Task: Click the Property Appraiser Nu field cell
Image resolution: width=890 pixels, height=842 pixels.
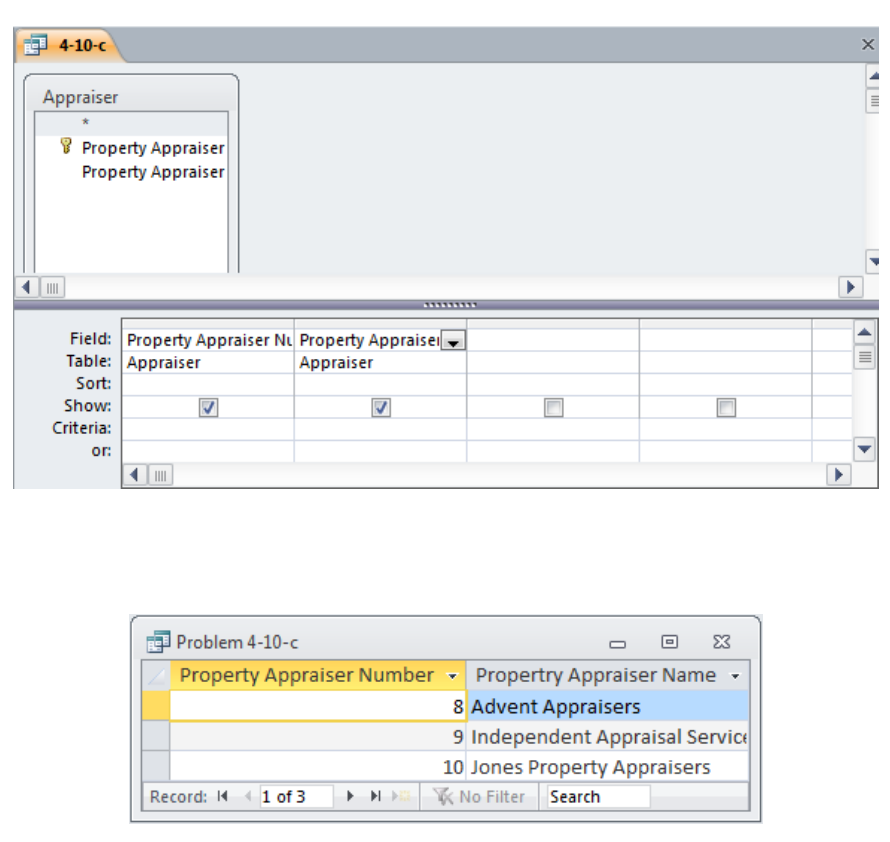Action: click(208, 340)
